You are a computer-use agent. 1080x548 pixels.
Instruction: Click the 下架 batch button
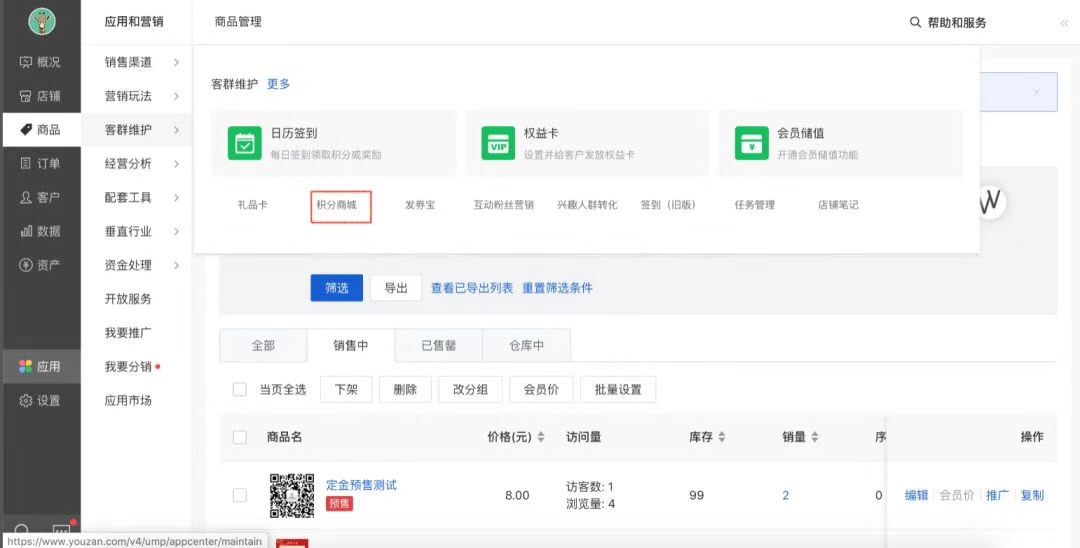click(346, 390)
